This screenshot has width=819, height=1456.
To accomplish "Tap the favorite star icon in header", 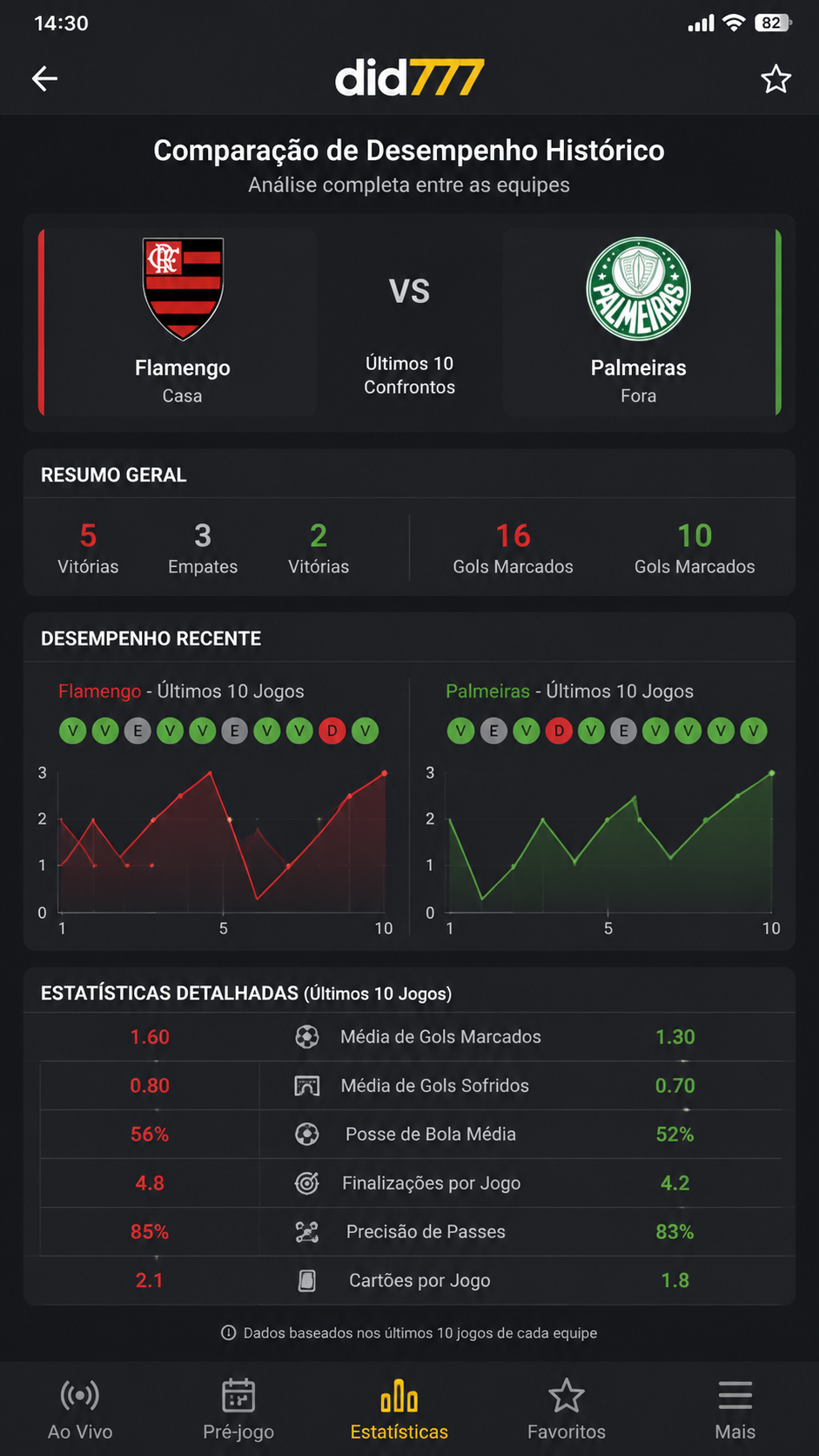I will click(x=775, y=79).
